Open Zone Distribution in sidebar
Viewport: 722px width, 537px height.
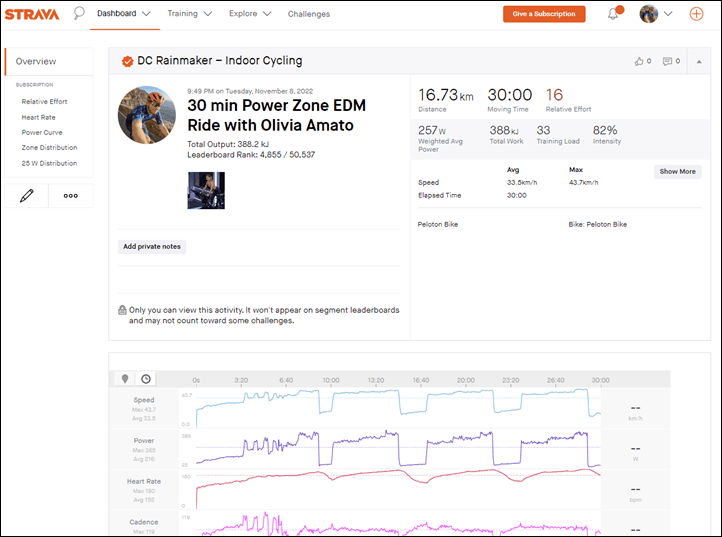pos(49,147)
